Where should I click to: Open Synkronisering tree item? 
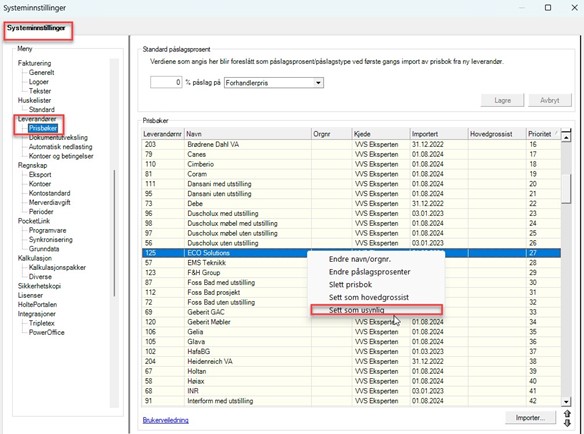[x=51, y=240]
